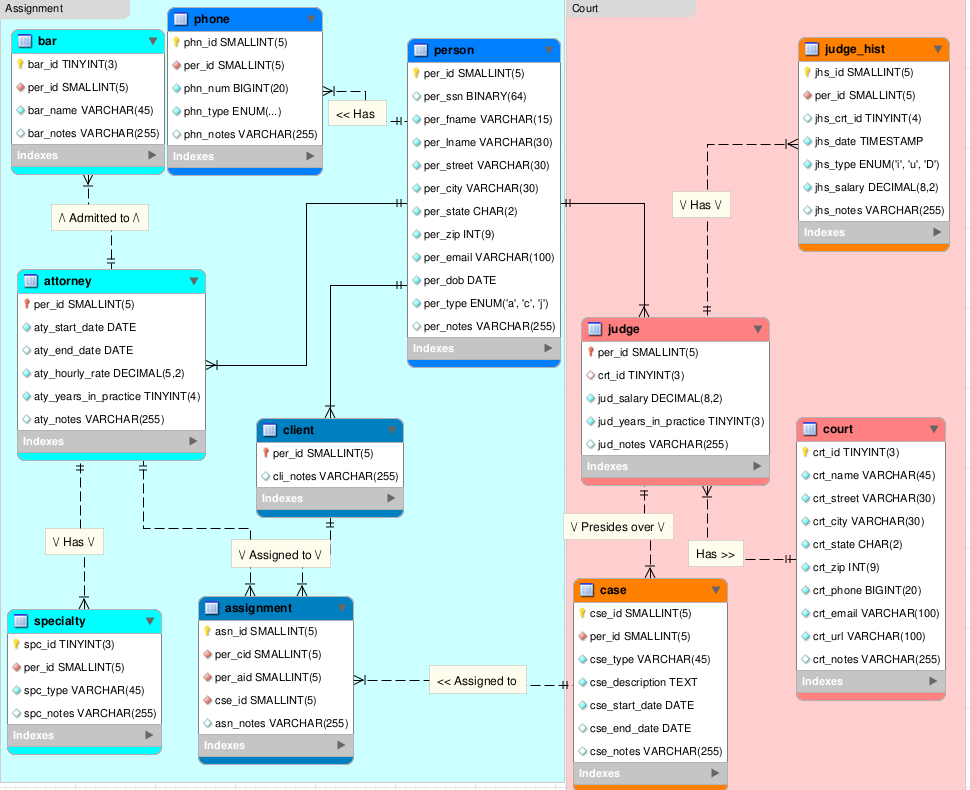970x790 pixels.
Task: Click the assignment table icon
Action: [212, 608]
